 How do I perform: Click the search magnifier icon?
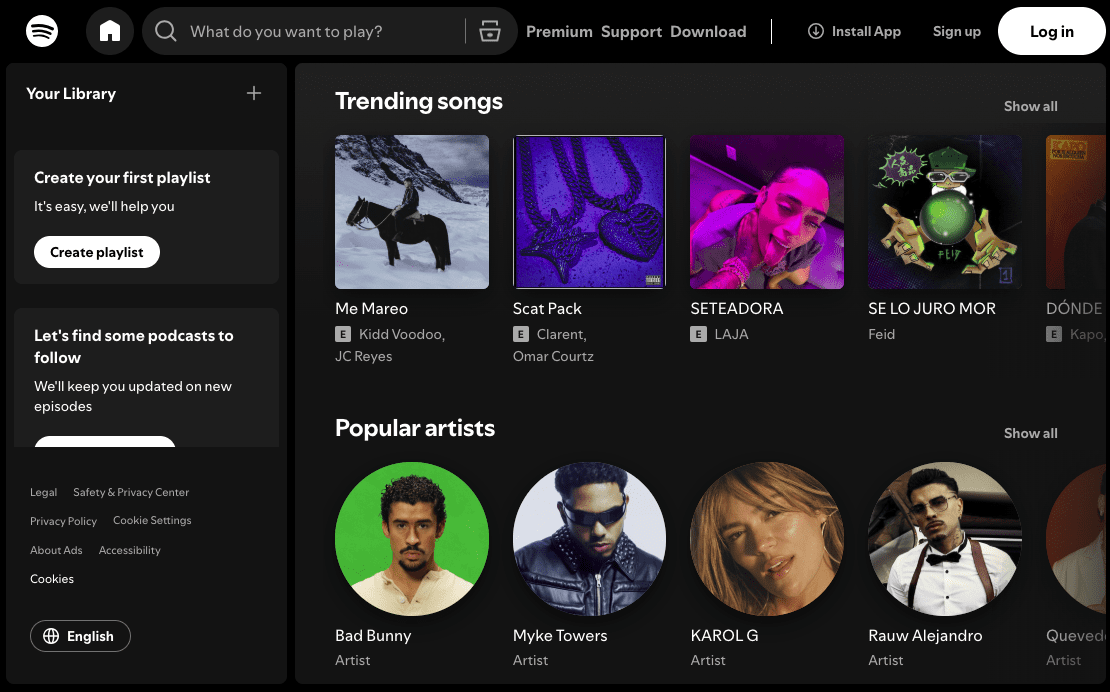coord(166,31)
